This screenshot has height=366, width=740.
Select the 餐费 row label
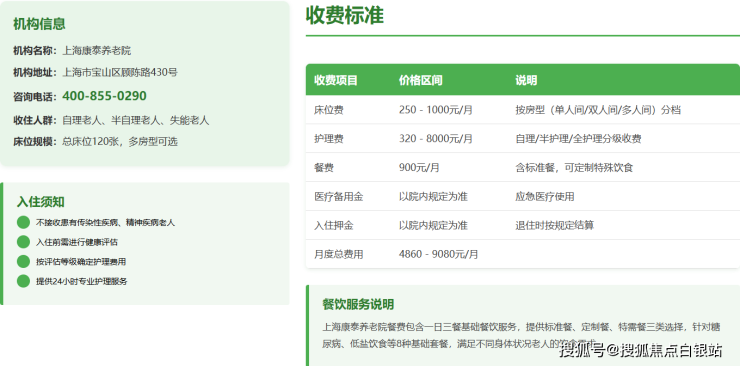coord(324,167)
